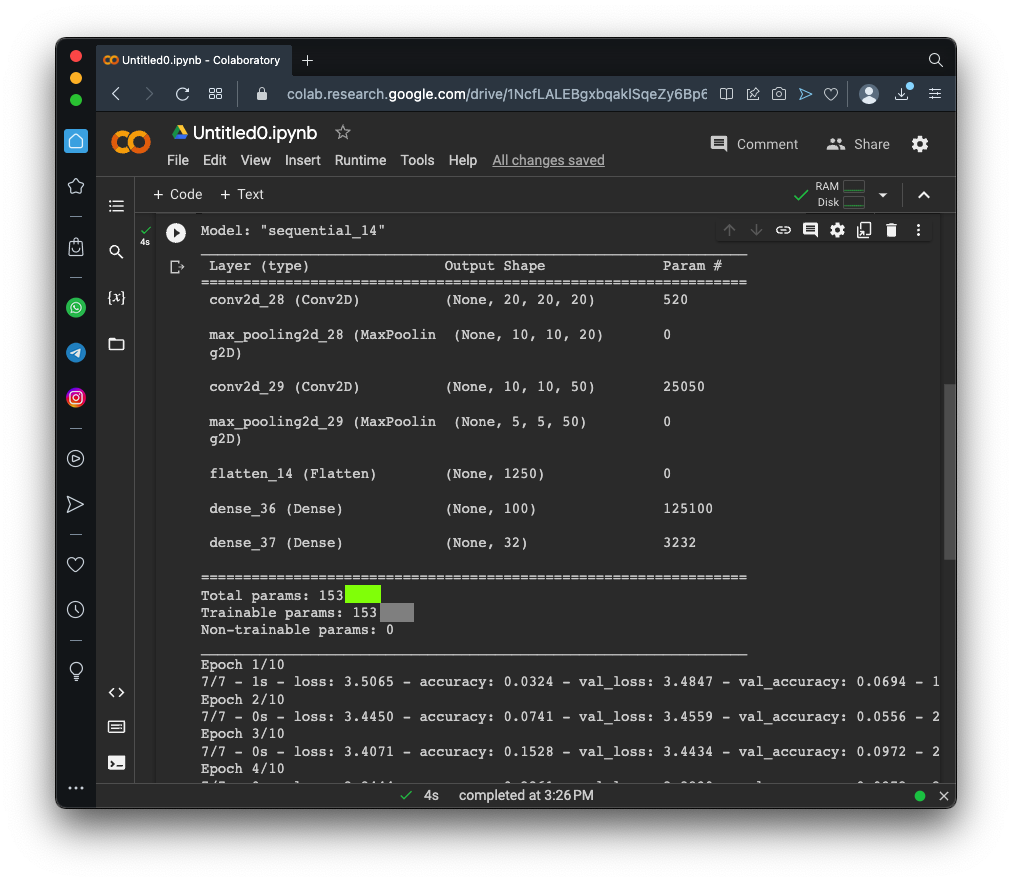Image resolution: width=1012 pixels, height=882 pixels.
Task: Add a comment to the cell
Action: 810,230
